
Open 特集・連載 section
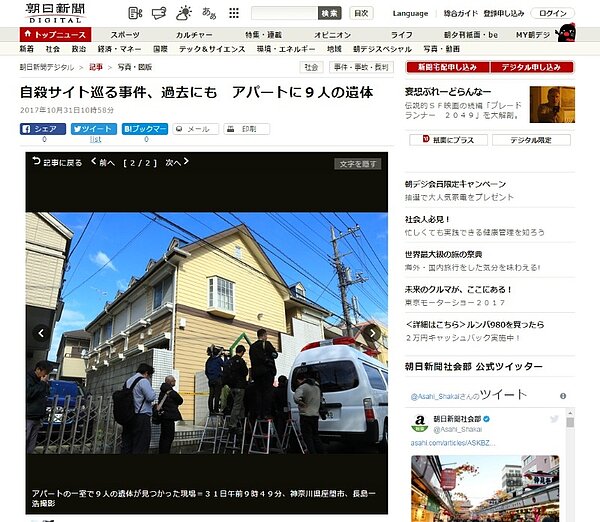(263, 35)
